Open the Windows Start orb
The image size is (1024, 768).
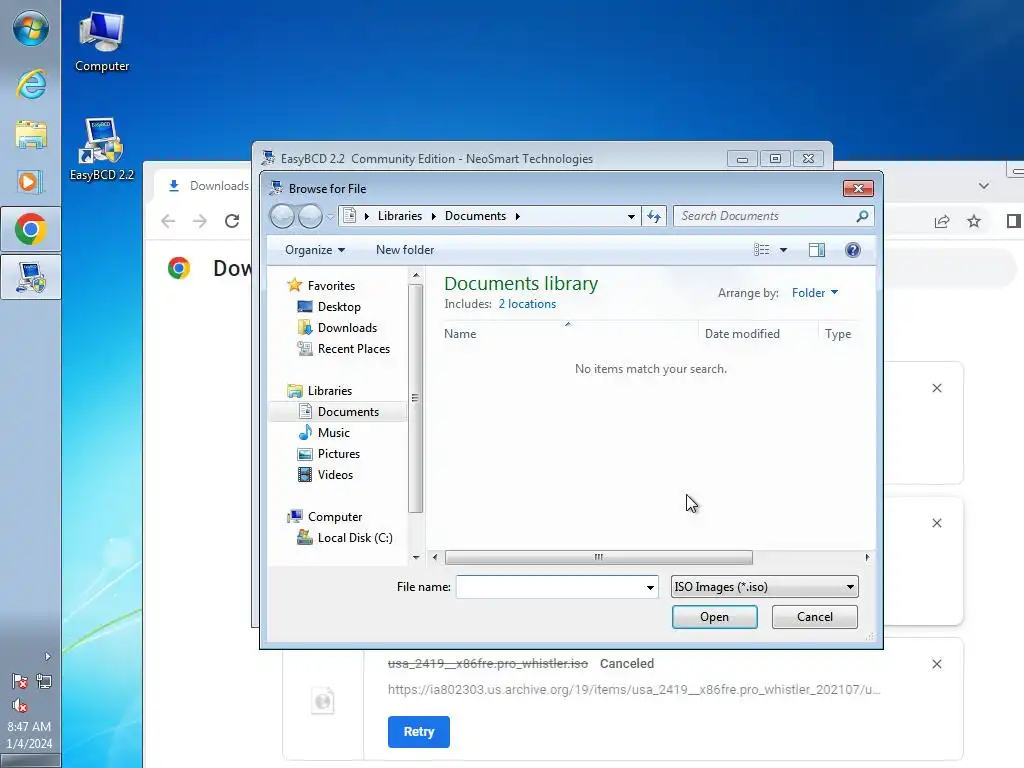point(31,29)
